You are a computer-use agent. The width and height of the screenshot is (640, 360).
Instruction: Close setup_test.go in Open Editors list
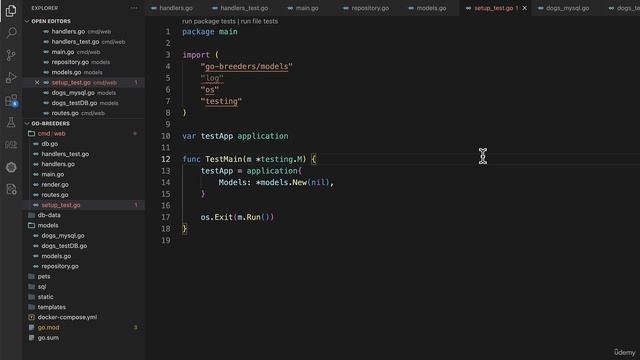pyautogui.click(x=37, y=82)
